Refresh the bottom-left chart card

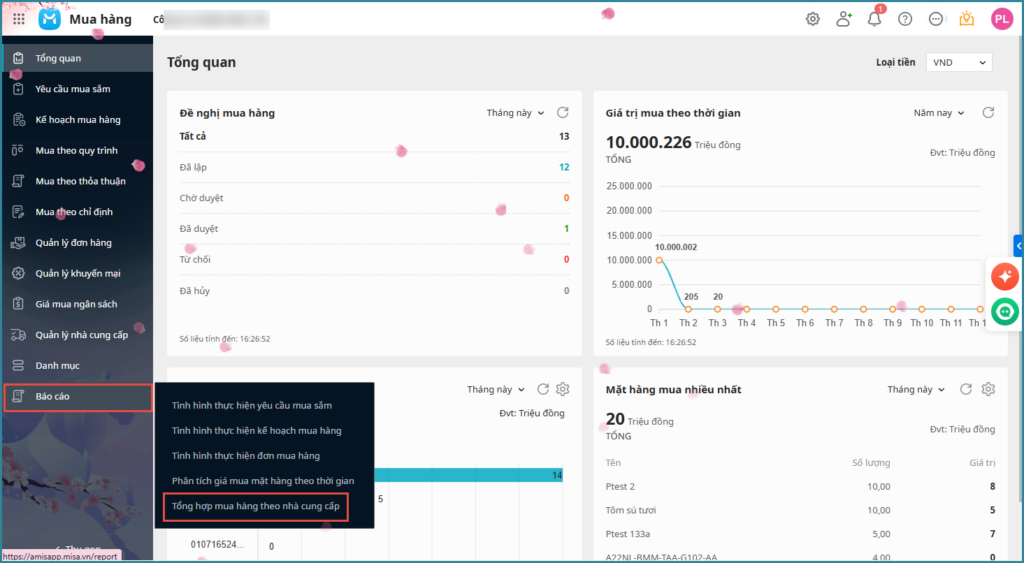coord(543,389)
